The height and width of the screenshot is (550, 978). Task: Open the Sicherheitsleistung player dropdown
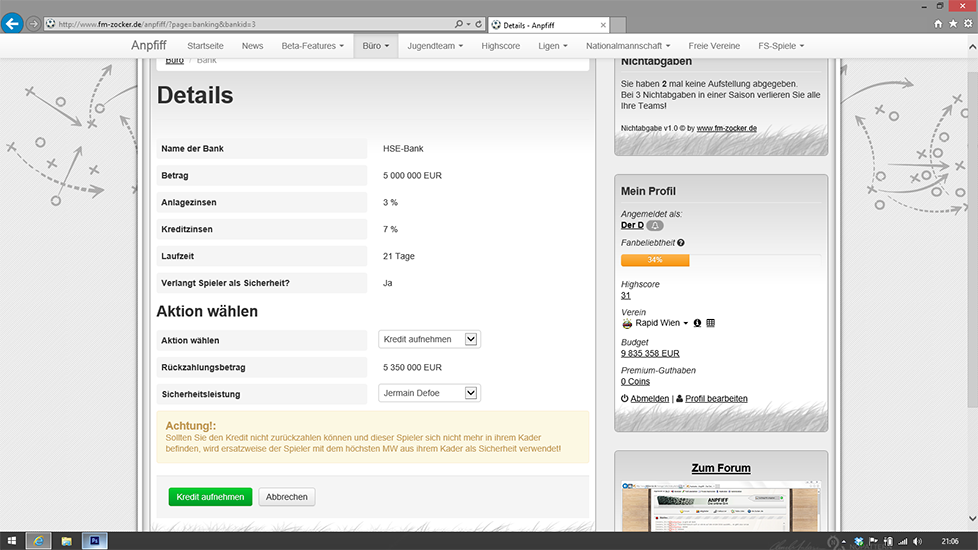(430, 393)
